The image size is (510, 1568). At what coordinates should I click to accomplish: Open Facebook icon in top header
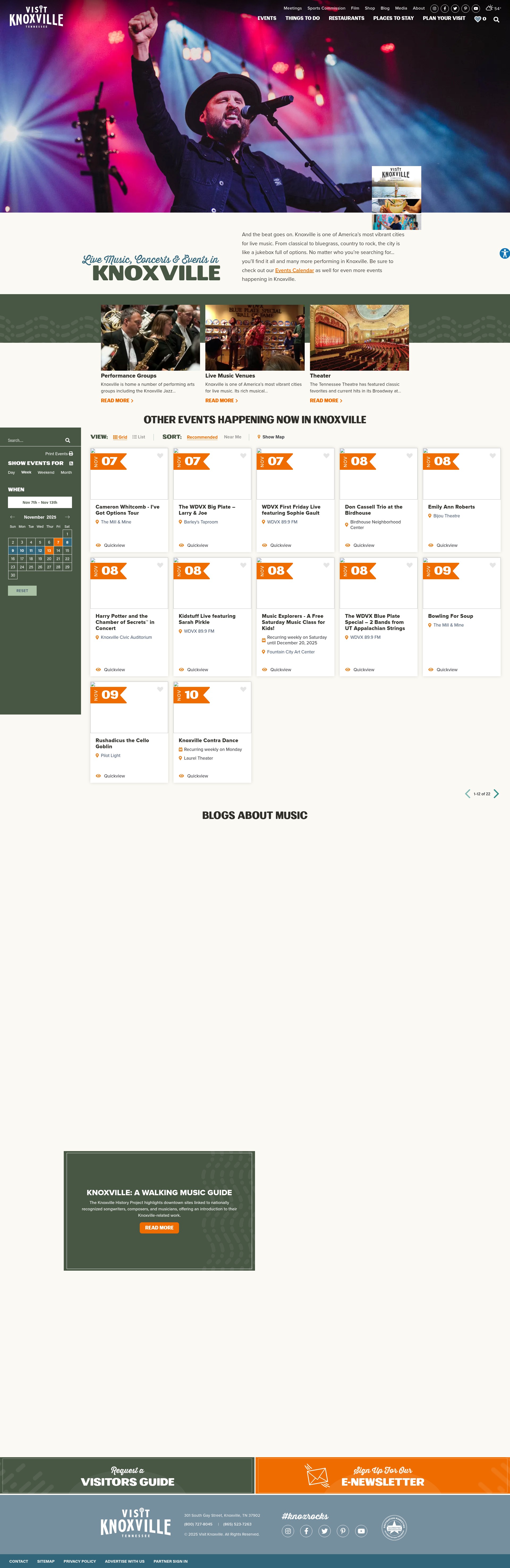445,9
